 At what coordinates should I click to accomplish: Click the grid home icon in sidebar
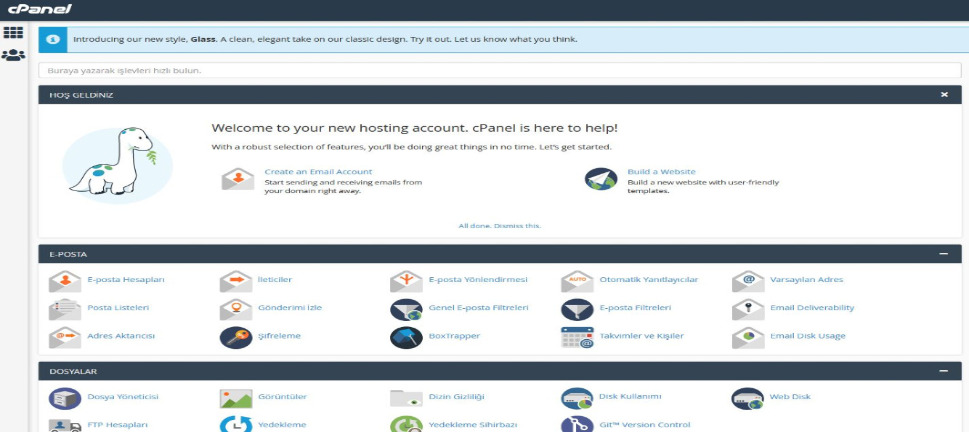click(13, 33)
